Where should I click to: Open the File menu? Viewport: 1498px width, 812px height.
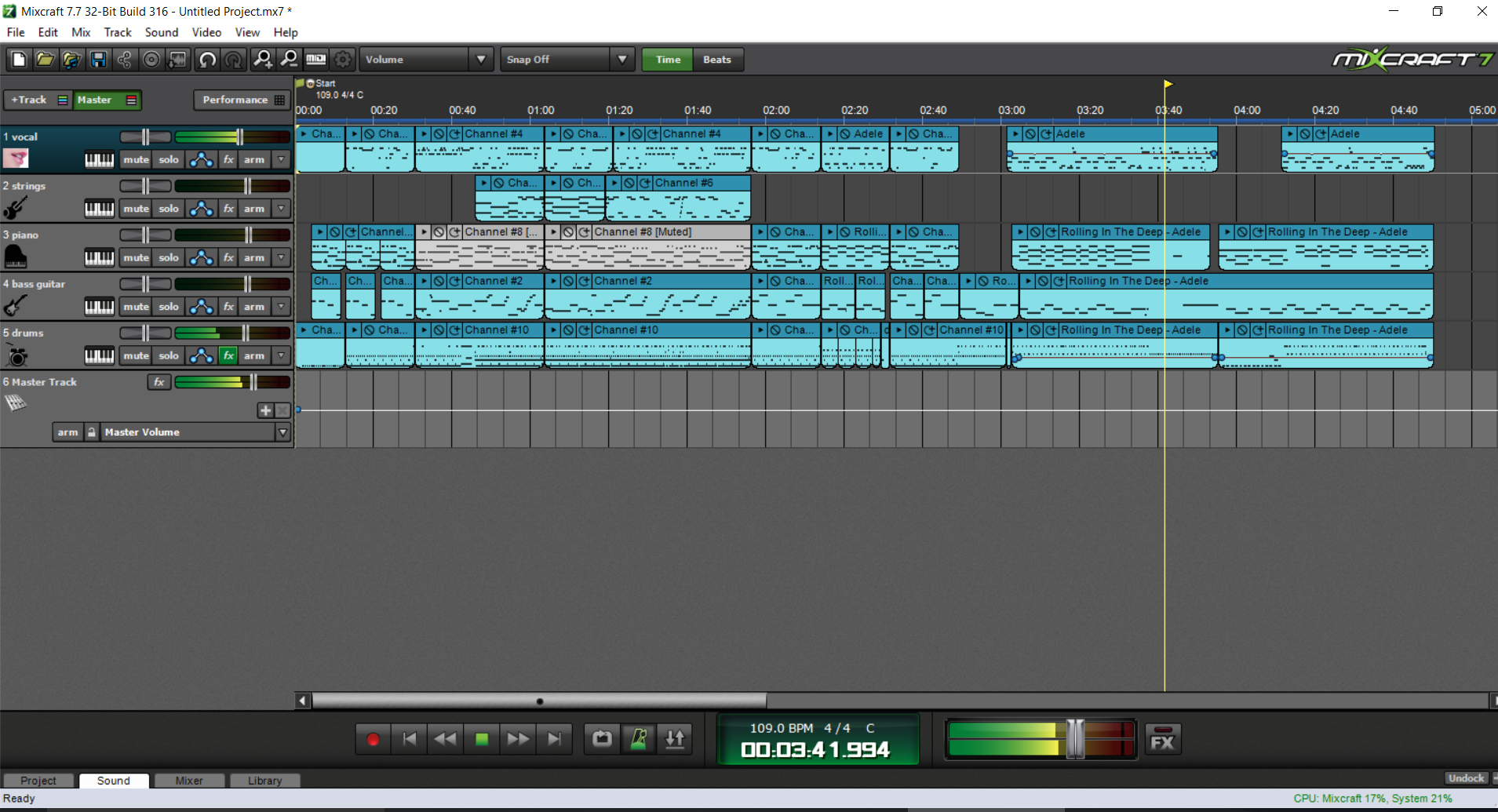pos(16,32)
